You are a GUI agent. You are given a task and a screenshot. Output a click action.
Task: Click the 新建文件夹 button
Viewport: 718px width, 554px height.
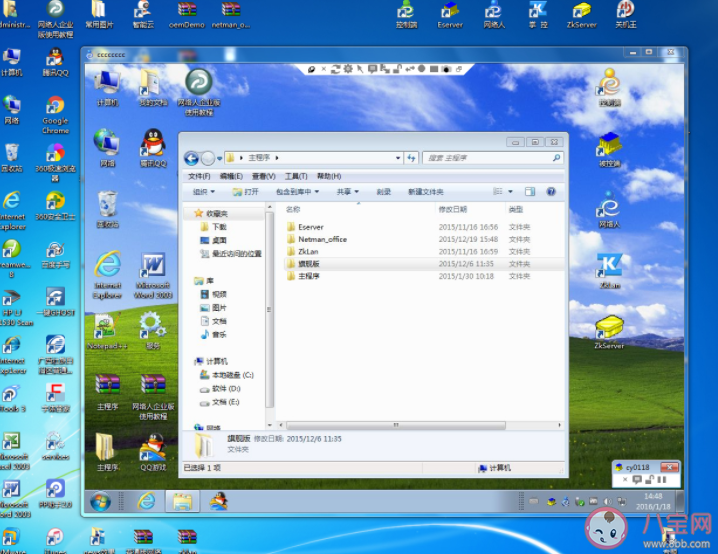[425, 191]
